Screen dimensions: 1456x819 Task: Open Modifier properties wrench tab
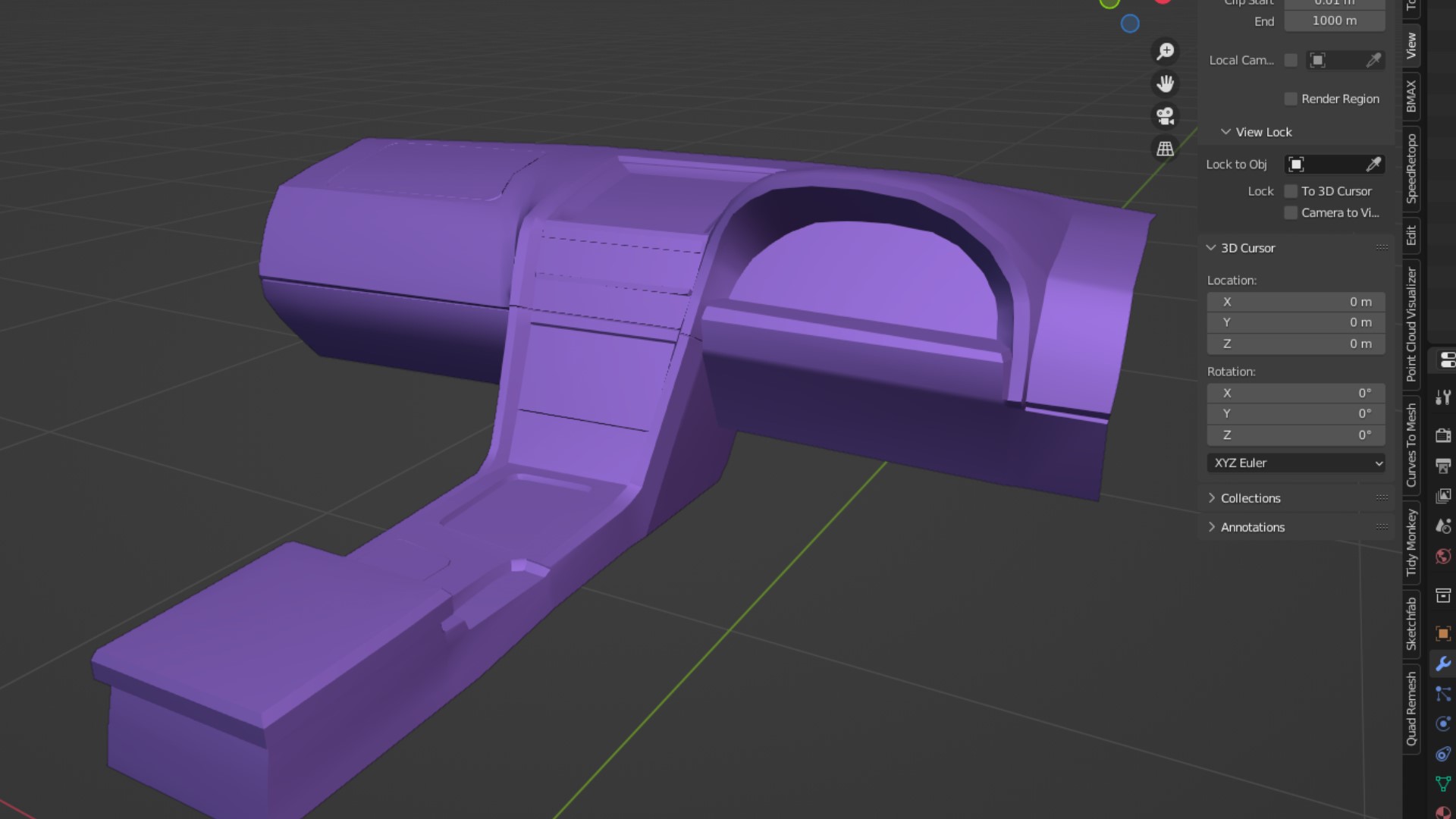[x=1442, y=664]
